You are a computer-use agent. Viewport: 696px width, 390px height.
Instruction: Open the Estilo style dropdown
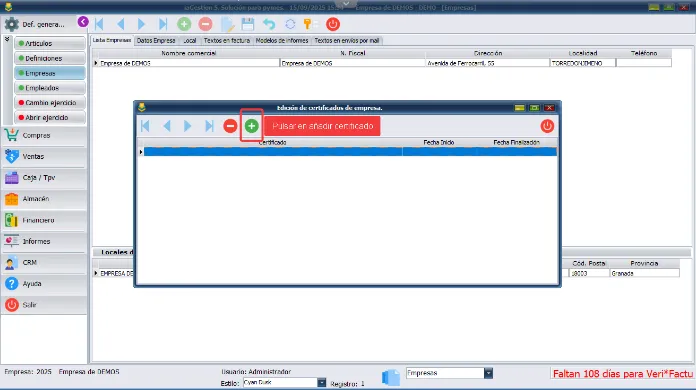click(x=321, y=382)
